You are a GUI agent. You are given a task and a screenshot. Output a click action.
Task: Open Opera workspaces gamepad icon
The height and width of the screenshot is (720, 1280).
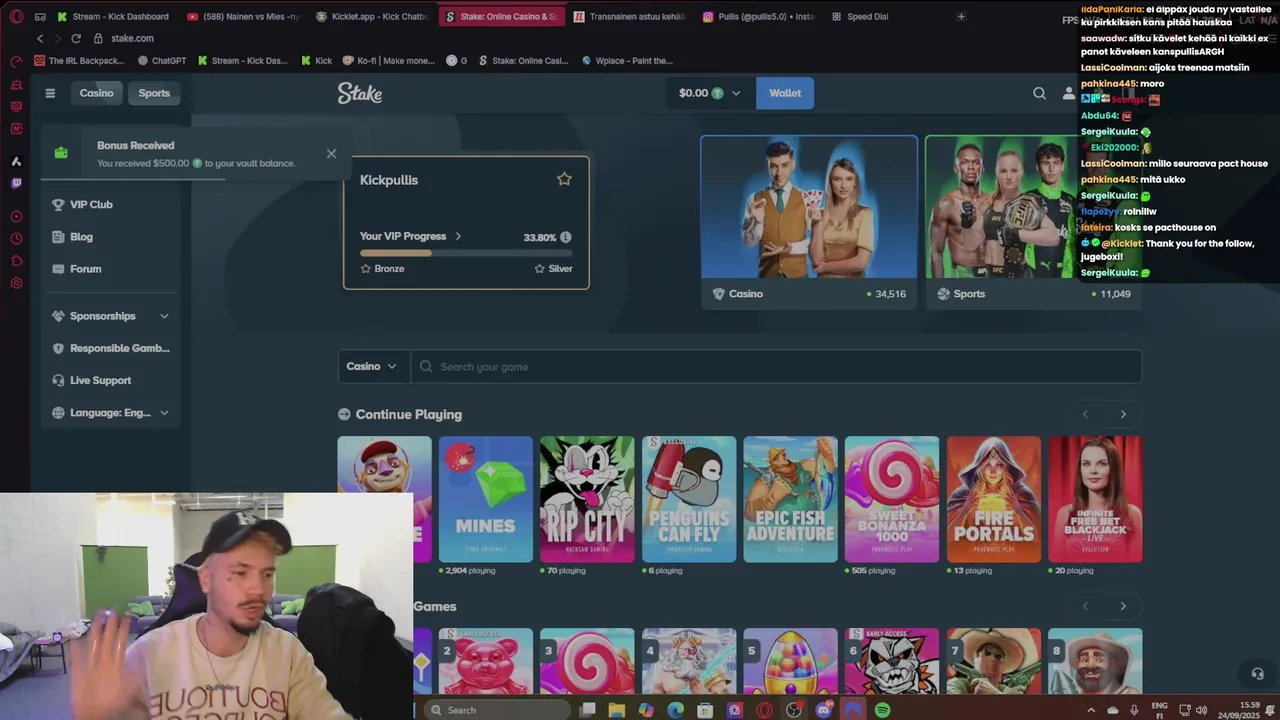pos(40,16)
